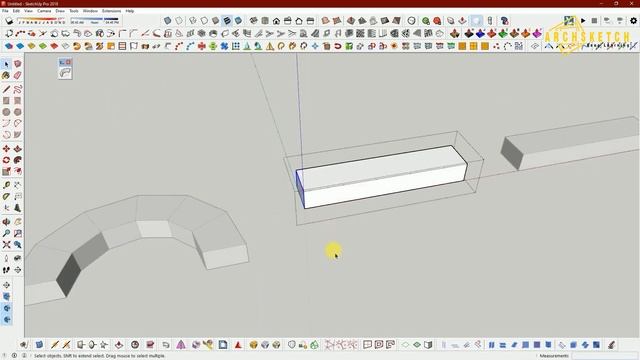
Task: Choose the Freehand drawing tool
Action: coord(18,89)
